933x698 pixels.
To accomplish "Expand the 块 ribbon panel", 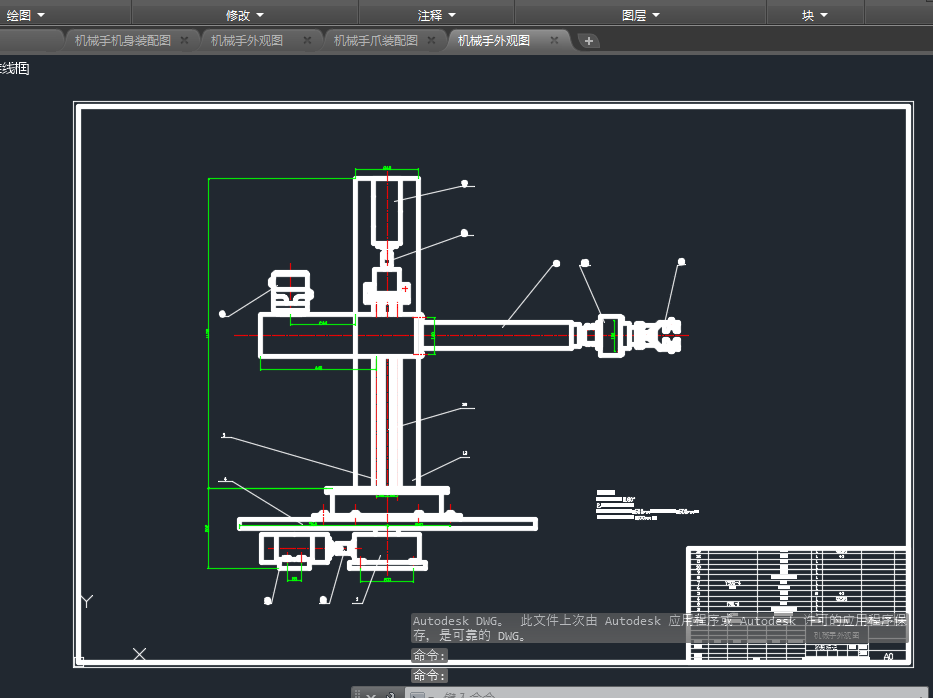I will 815,15.
